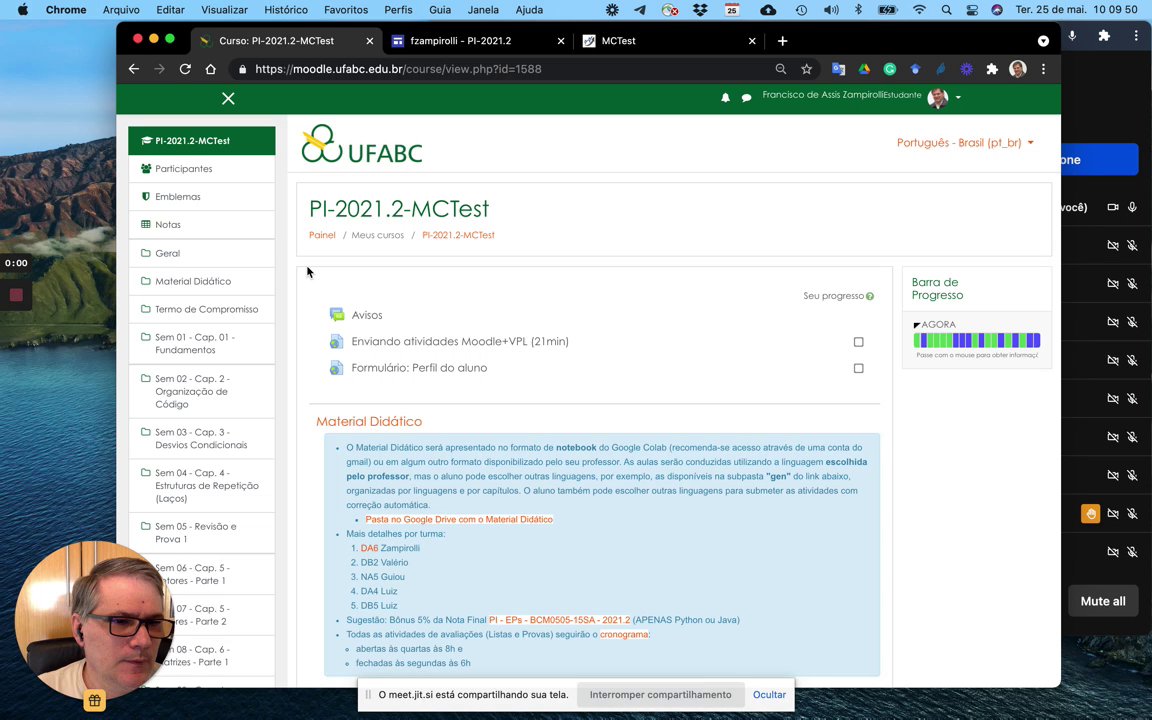The width and height of the screenshot is (1152, 720).
Task: Open Notas in sidebar
Action: [x=202, y=225]
